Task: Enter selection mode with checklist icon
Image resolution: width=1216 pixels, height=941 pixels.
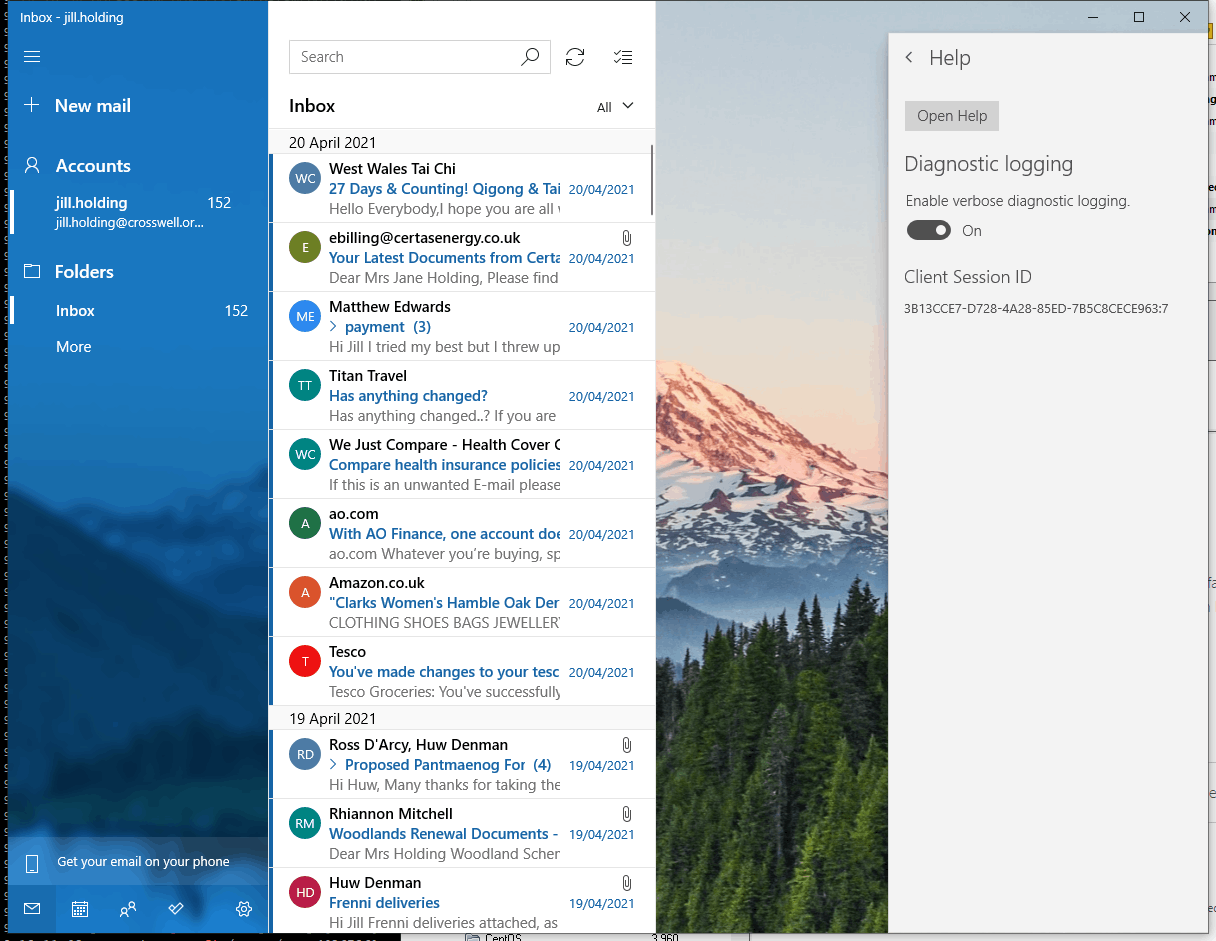Action: click(x=623, y=57)
